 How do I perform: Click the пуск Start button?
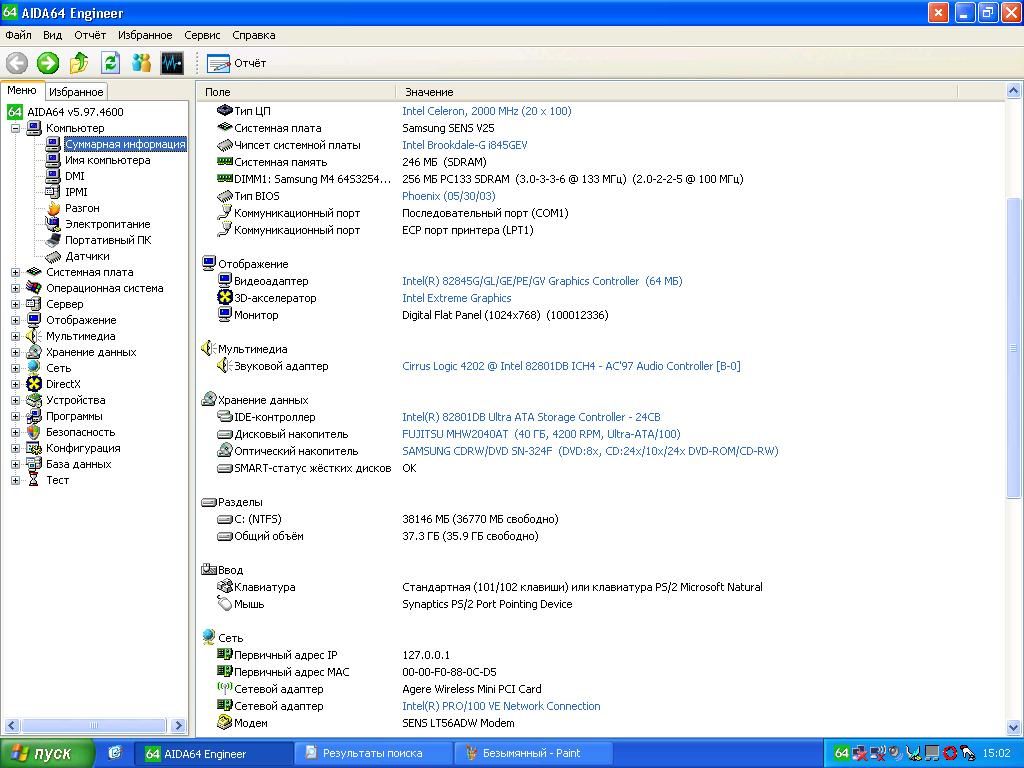click(x=46, y=753)
